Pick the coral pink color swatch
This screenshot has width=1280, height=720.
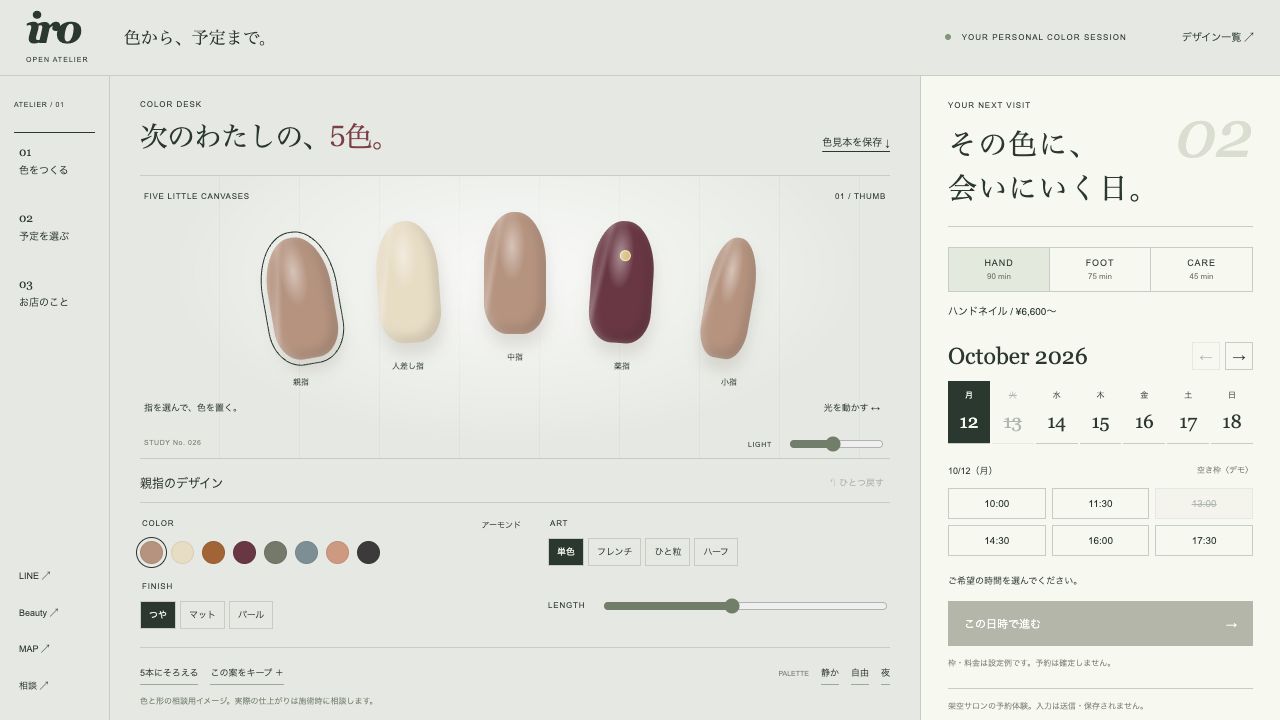(337, 552)
